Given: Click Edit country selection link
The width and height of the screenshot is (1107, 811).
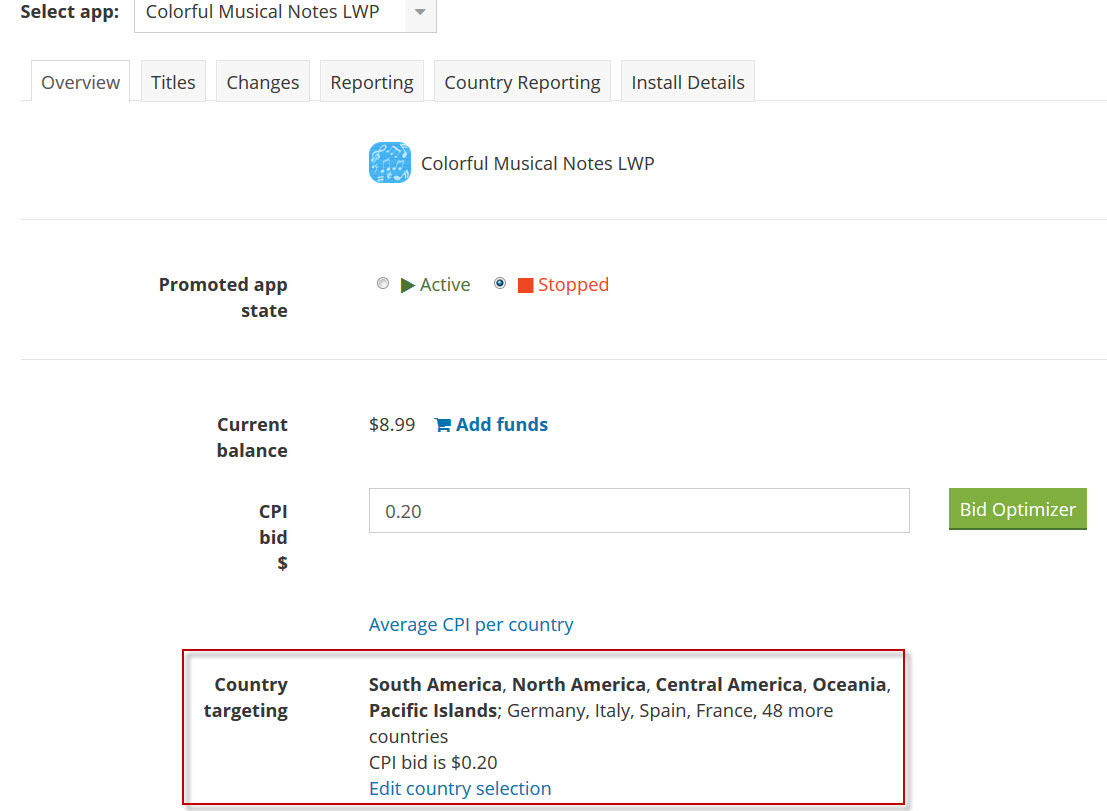Looking at the screenshot, I should pos(460,789).
